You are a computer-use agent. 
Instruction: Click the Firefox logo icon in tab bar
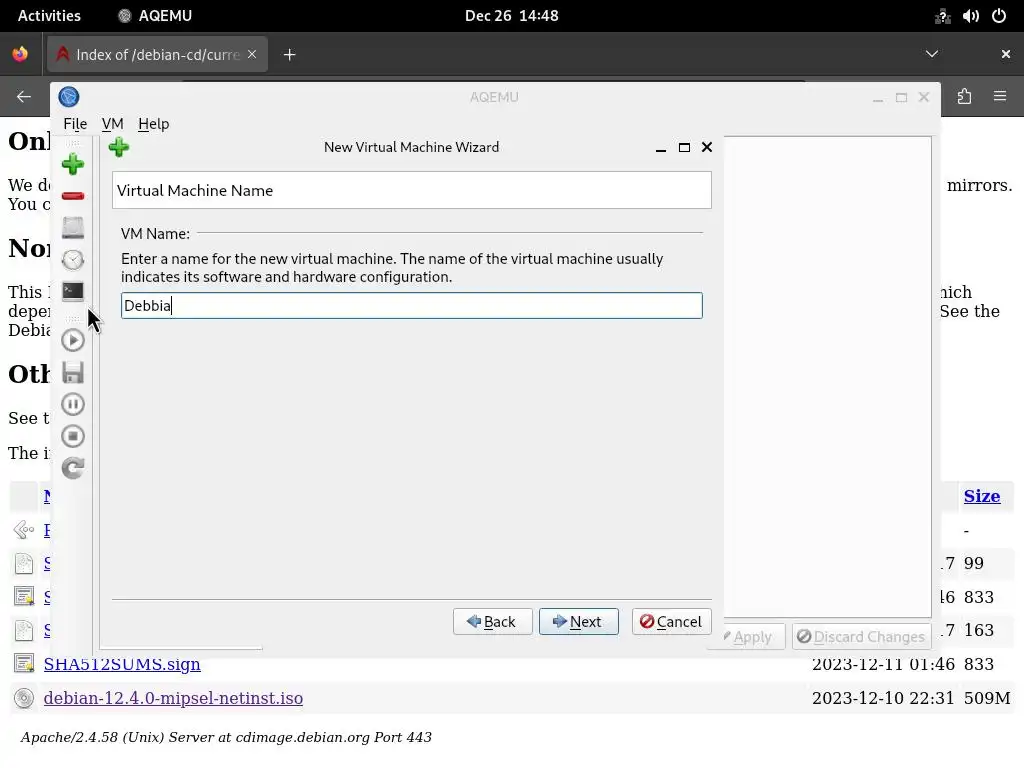[20, 54]
